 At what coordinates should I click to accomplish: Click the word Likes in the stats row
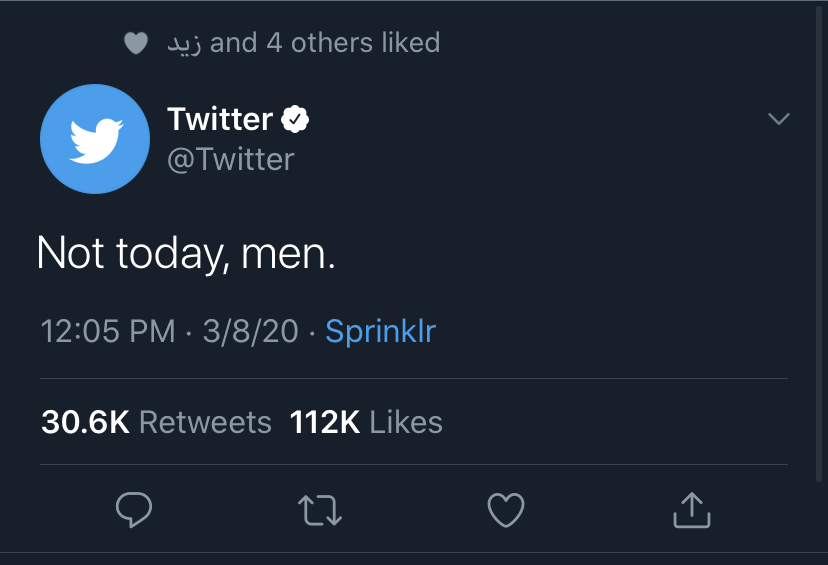[x=406, y=422]
